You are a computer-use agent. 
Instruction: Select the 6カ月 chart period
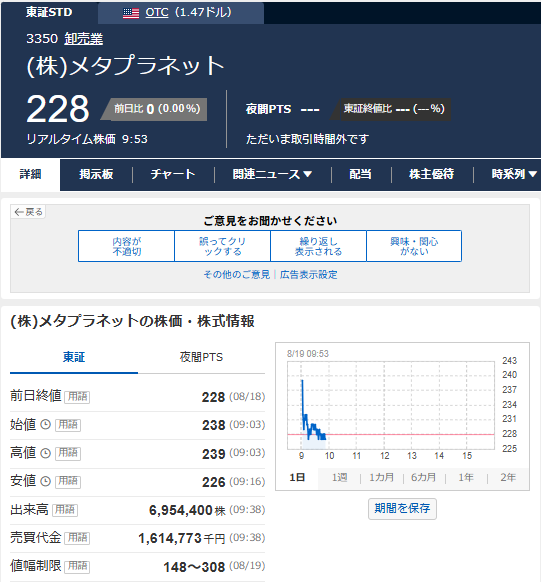coord(423,477)
